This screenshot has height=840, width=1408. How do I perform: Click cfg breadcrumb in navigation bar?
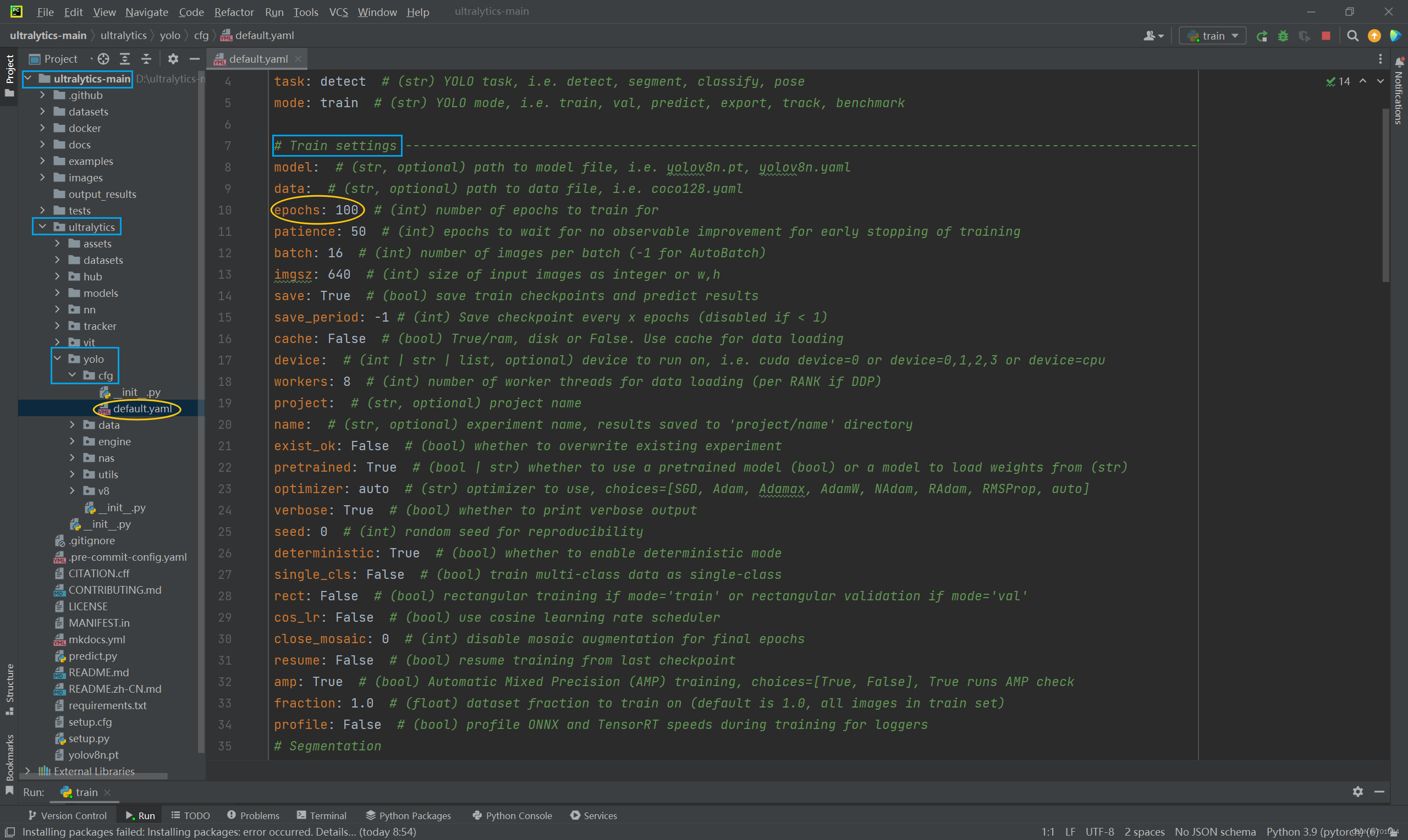201,36
